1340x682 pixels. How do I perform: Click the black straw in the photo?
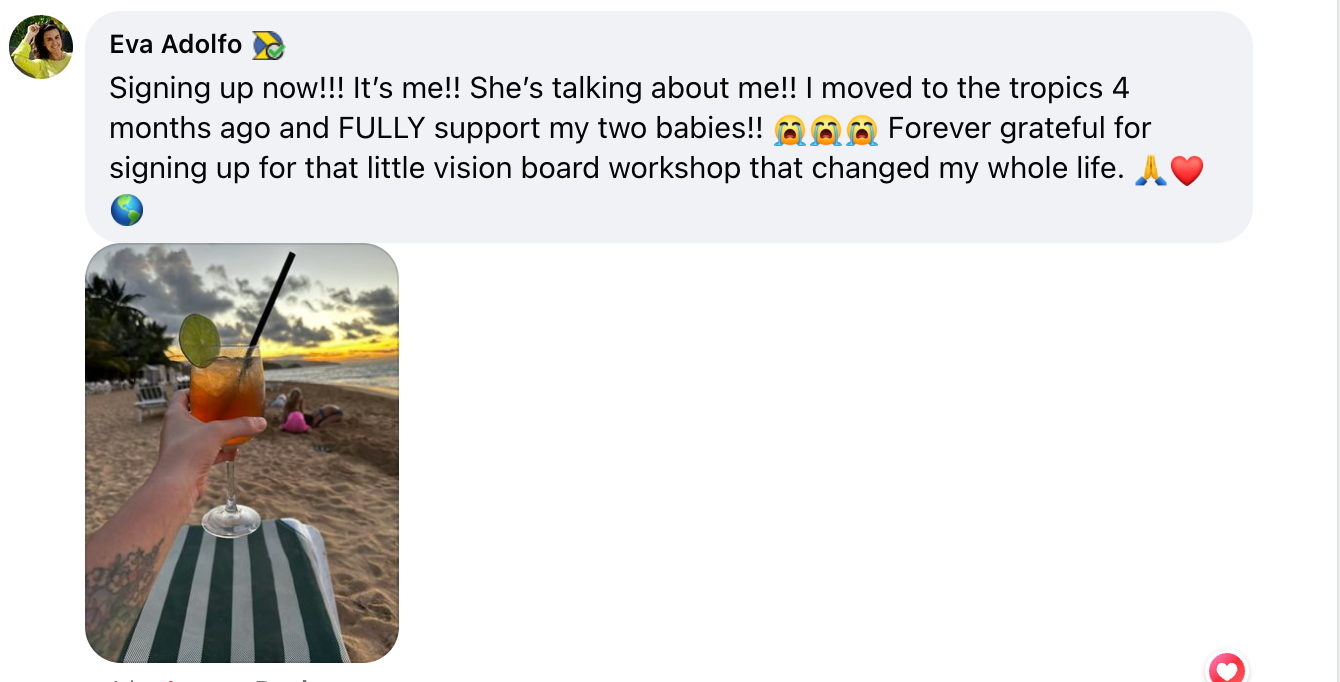click(x=271, y=300)
